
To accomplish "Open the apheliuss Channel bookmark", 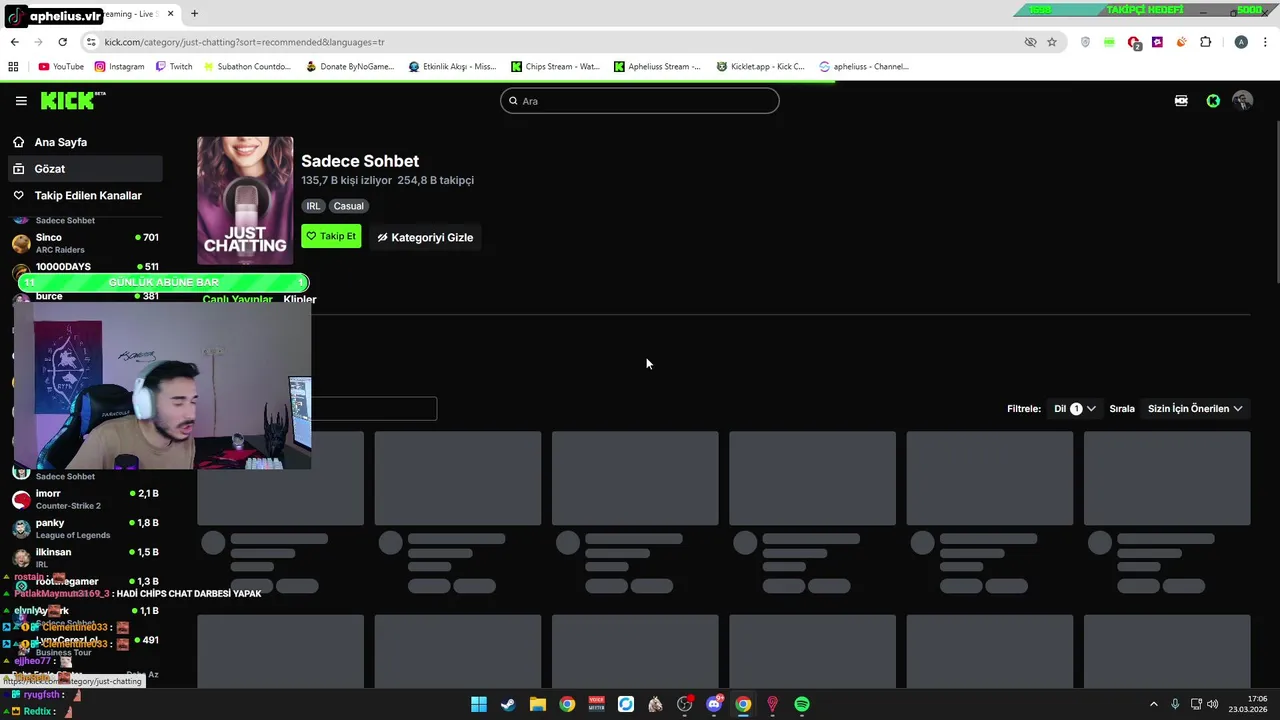I will [x=864, y=67].
